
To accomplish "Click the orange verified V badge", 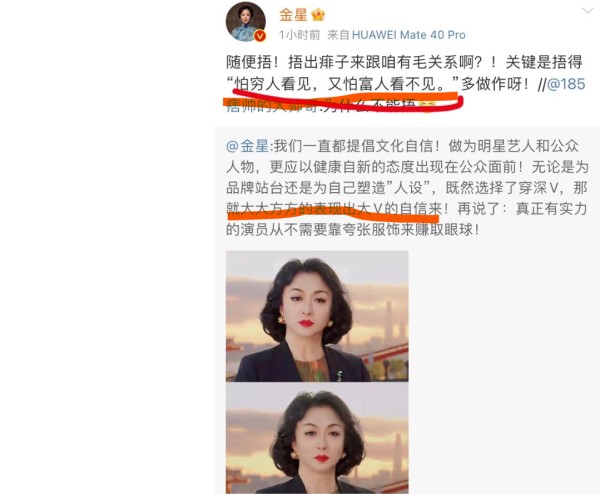I will point(260,36).
